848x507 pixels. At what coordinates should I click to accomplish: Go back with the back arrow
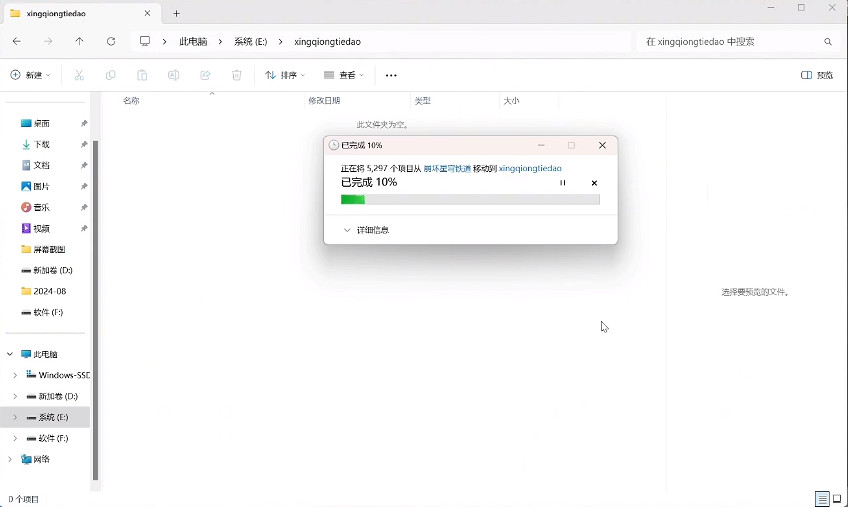[17, 42]
